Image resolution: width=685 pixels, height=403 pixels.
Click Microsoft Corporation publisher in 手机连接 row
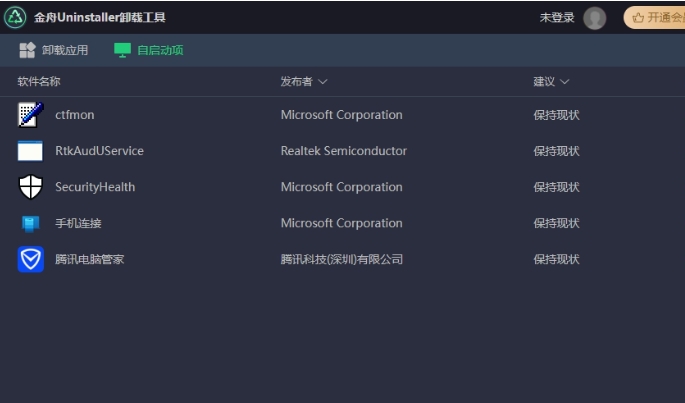click(x=342, y=223)
